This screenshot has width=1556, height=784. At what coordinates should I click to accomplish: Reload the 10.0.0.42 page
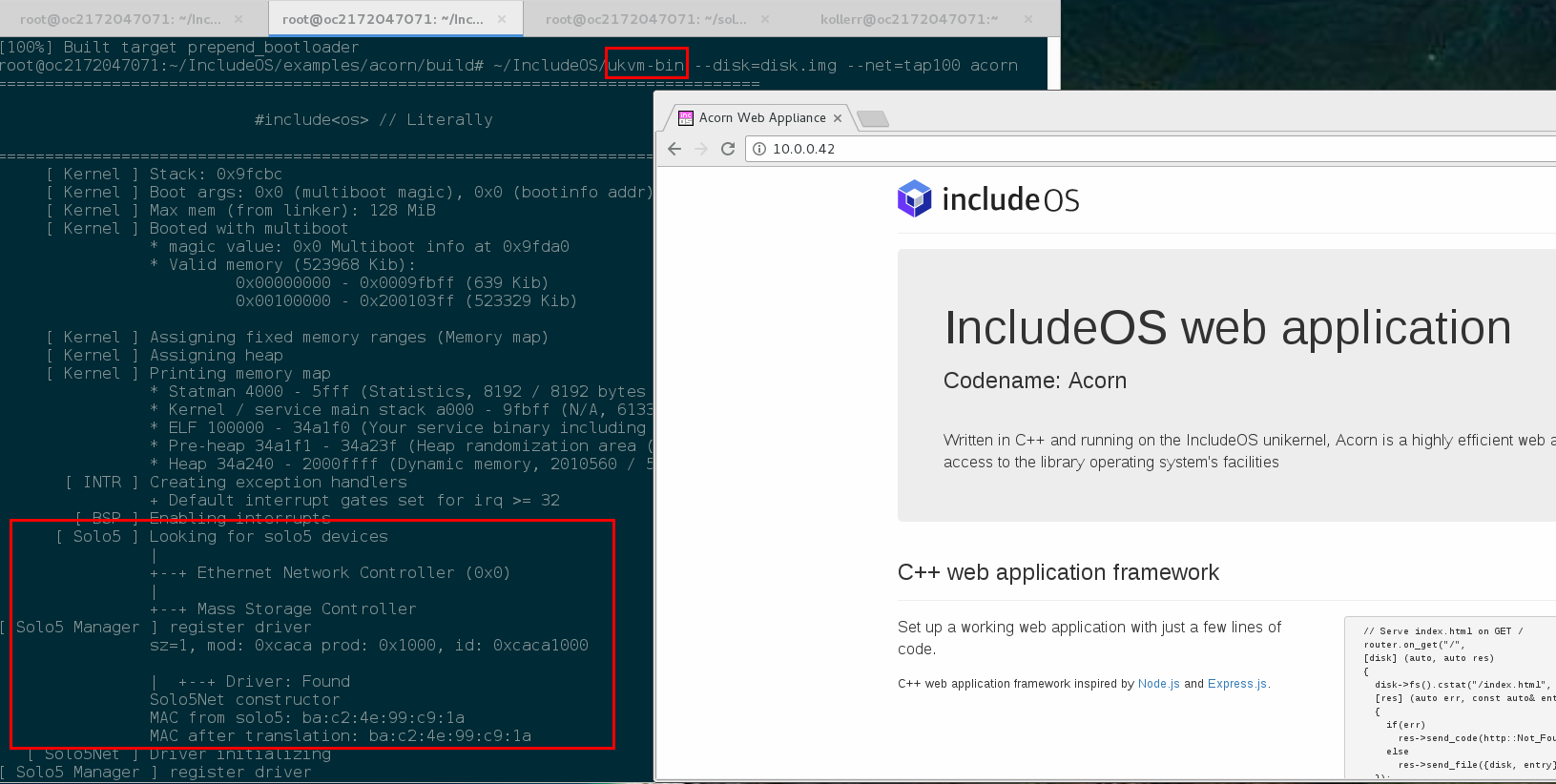point(728,149)
